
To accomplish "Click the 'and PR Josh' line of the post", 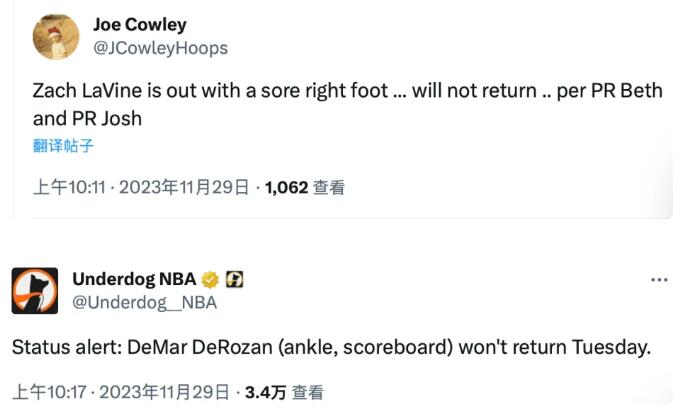I will pos(87,118).
